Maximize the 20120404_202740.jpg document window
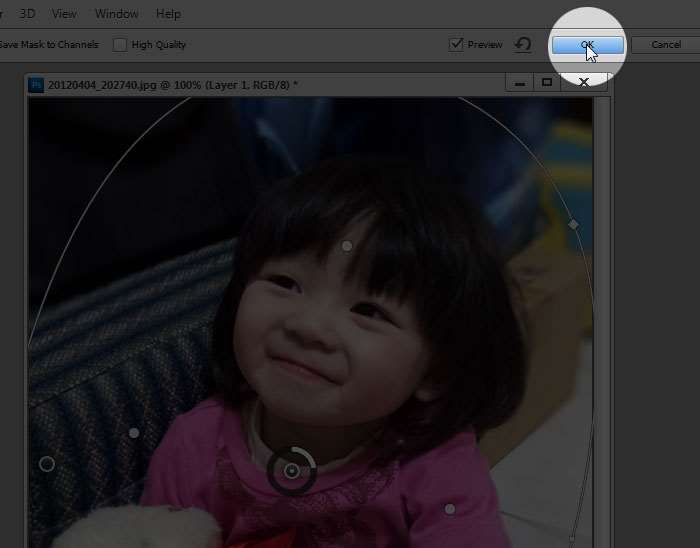 pos(547,83)
